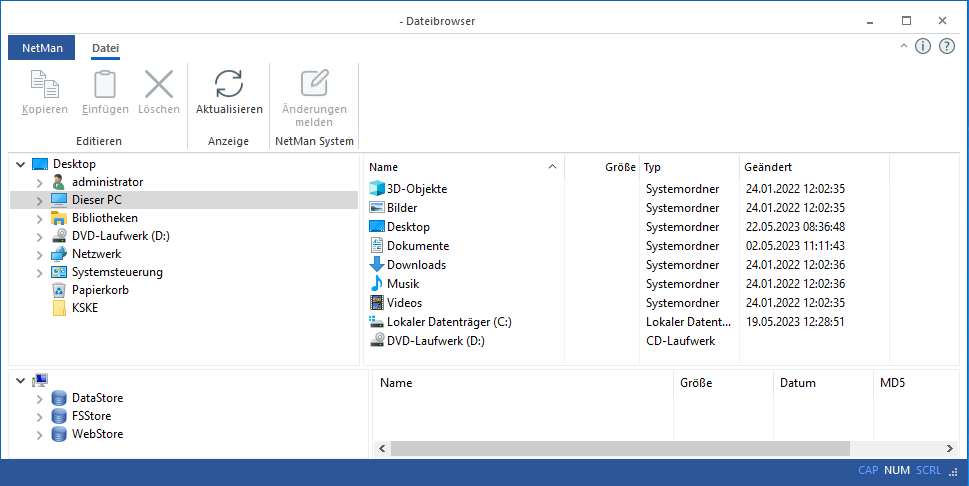Image resolution: width=969 pixels, height=486 pixels.
Task: Expand the Bibliotheken node
Action: 40,219
